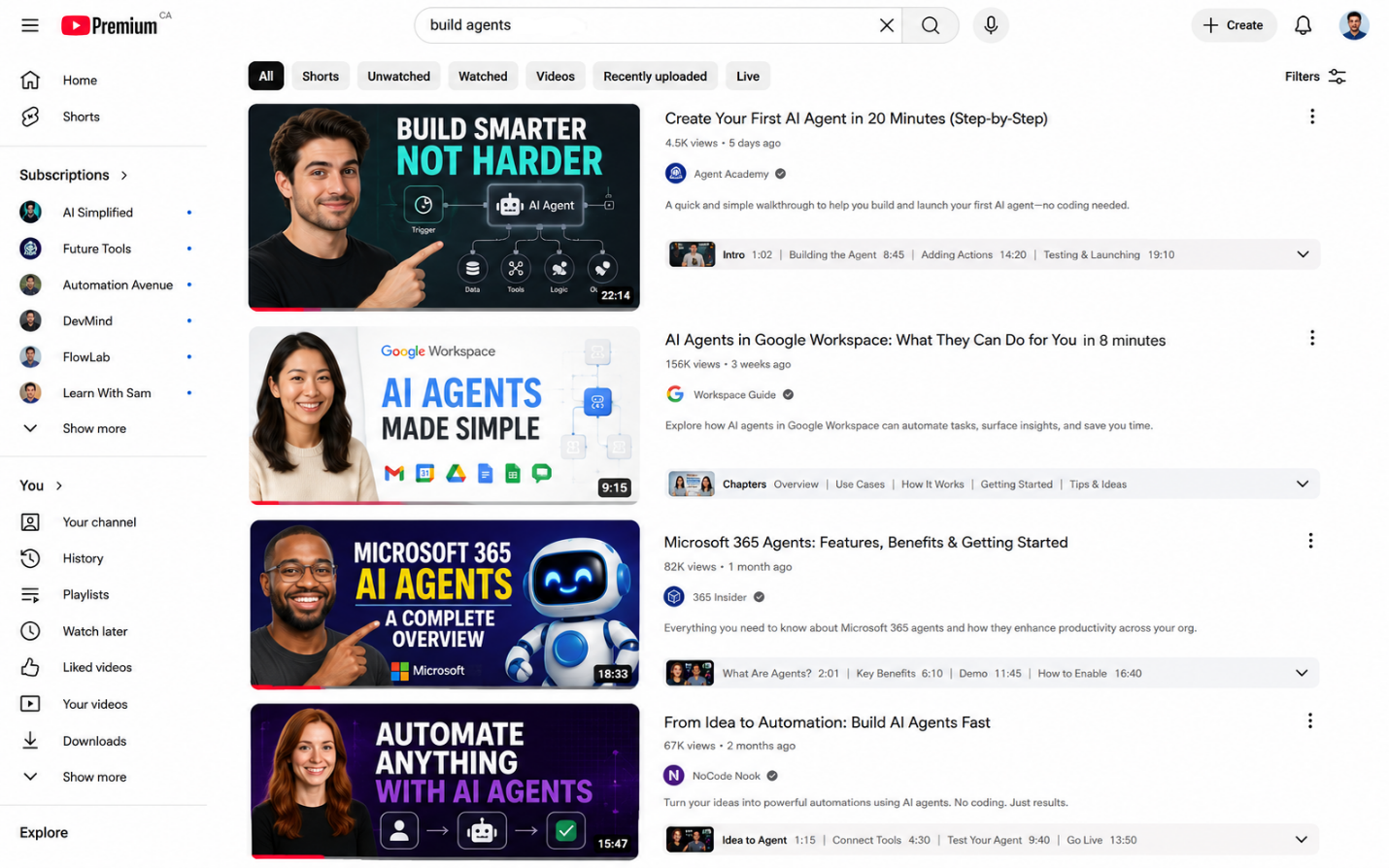This screenshot has height=868, width=1389.
Task: Select the Videos filter chip
Action: pyautogui.click(x=556, y=77)
